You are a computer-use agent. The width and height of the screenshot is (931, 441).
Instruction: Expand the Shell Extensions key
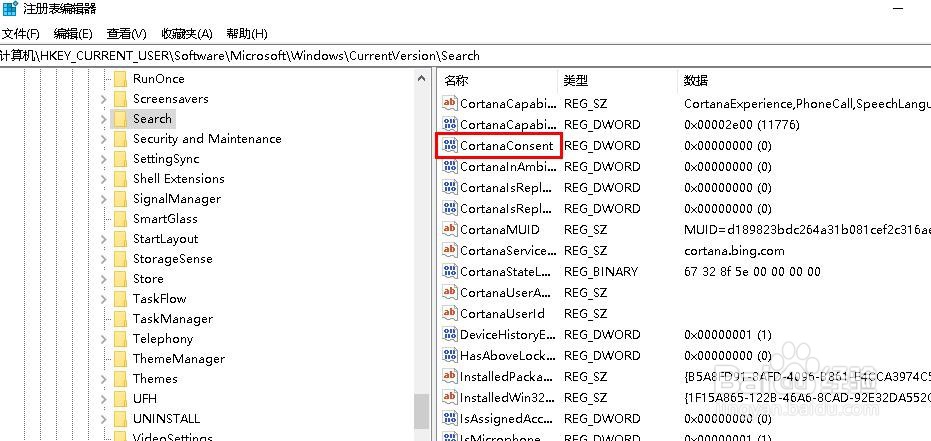(104, 179)
